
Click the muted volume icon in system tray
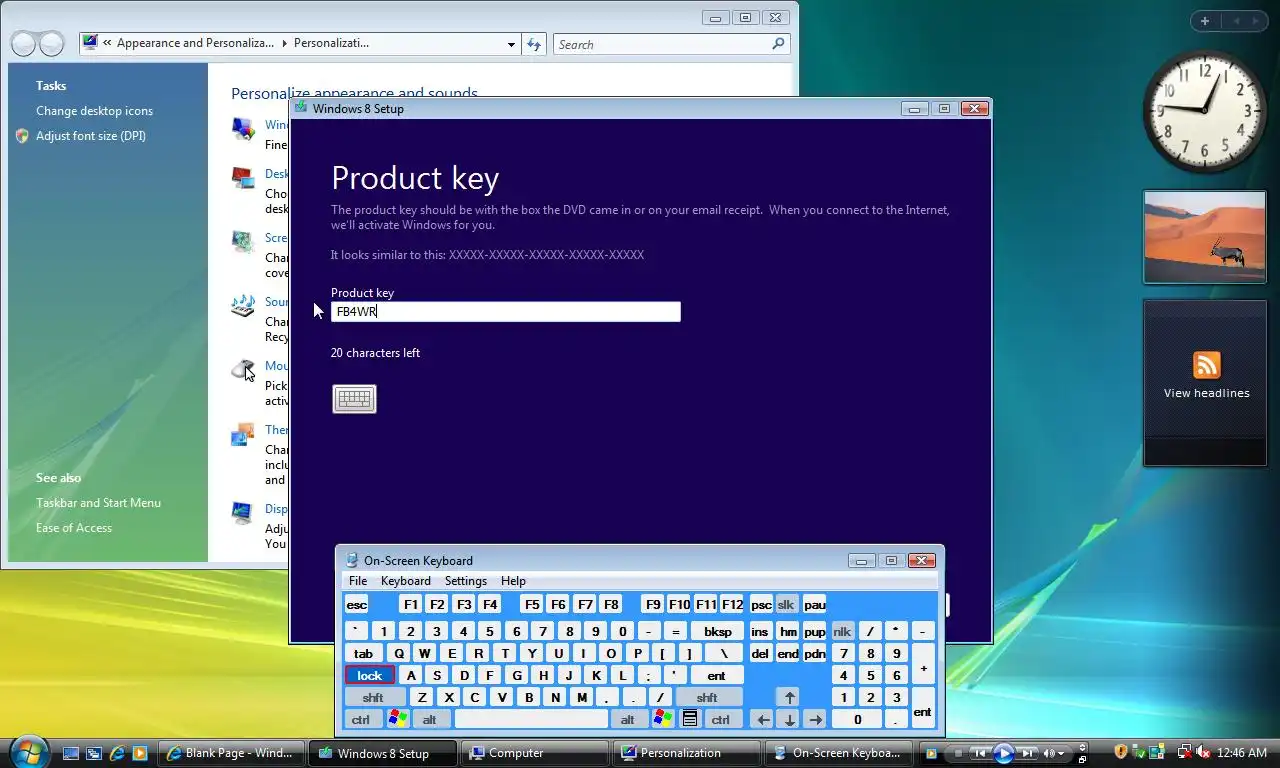click(1204, 752)
